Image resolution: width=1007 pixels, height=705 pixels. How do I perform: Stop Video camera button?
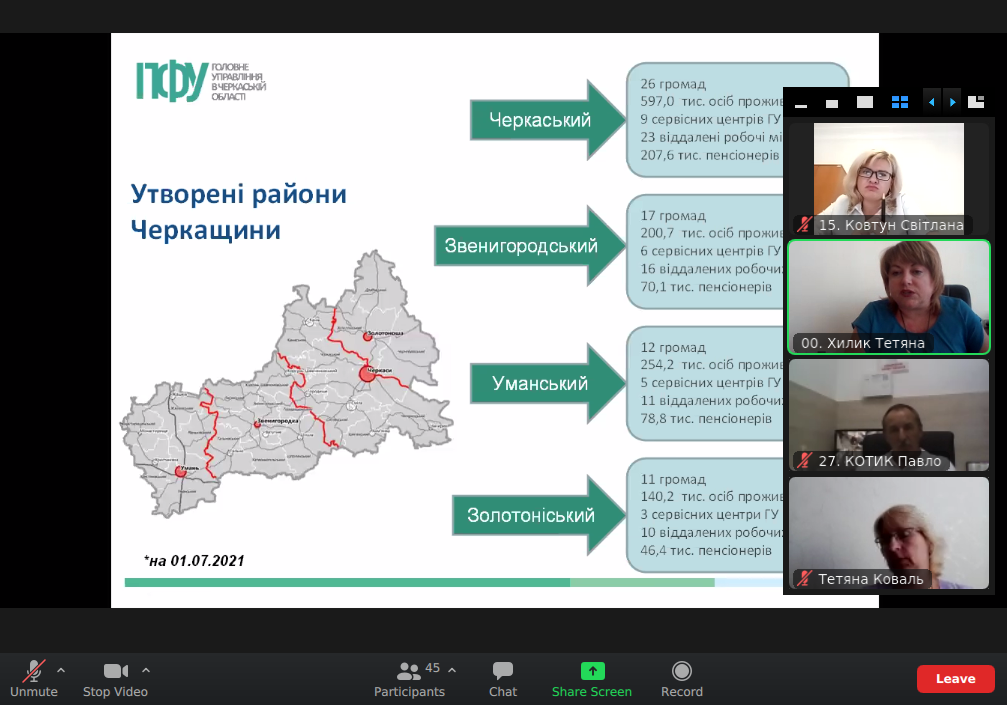click(x=116, y=679)
